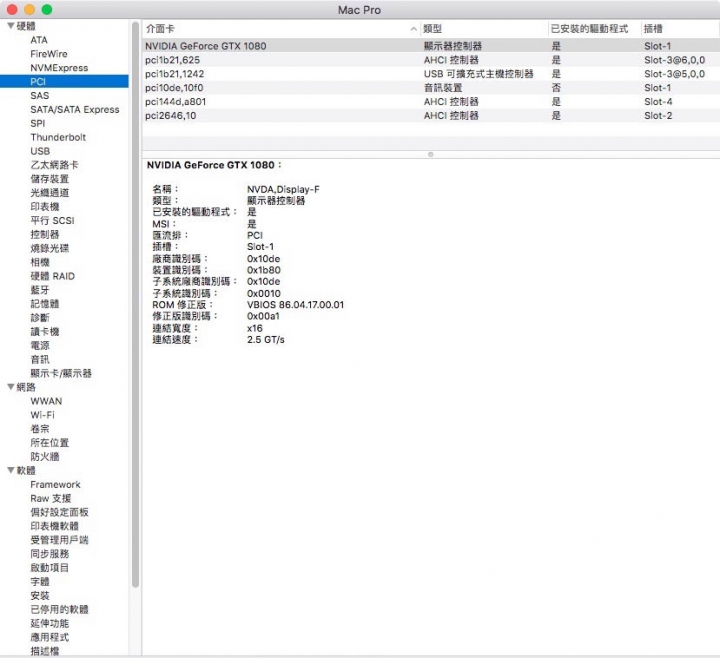Select 卷宗 volumes item
Image resolution: width=720 pixels, height=658 pixels.
(40, 429)
